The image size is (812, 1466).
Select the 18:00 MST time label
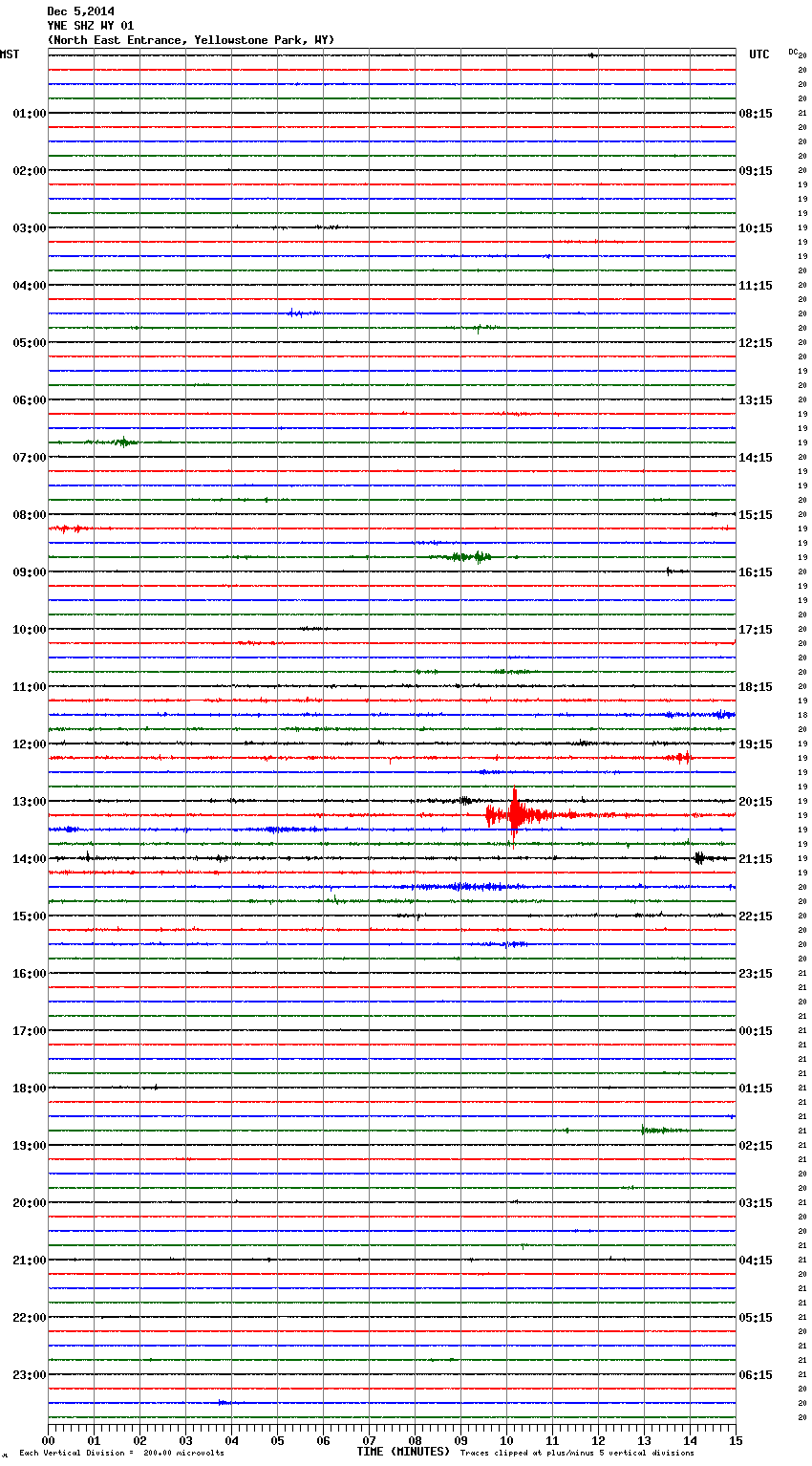[29, 1089]
